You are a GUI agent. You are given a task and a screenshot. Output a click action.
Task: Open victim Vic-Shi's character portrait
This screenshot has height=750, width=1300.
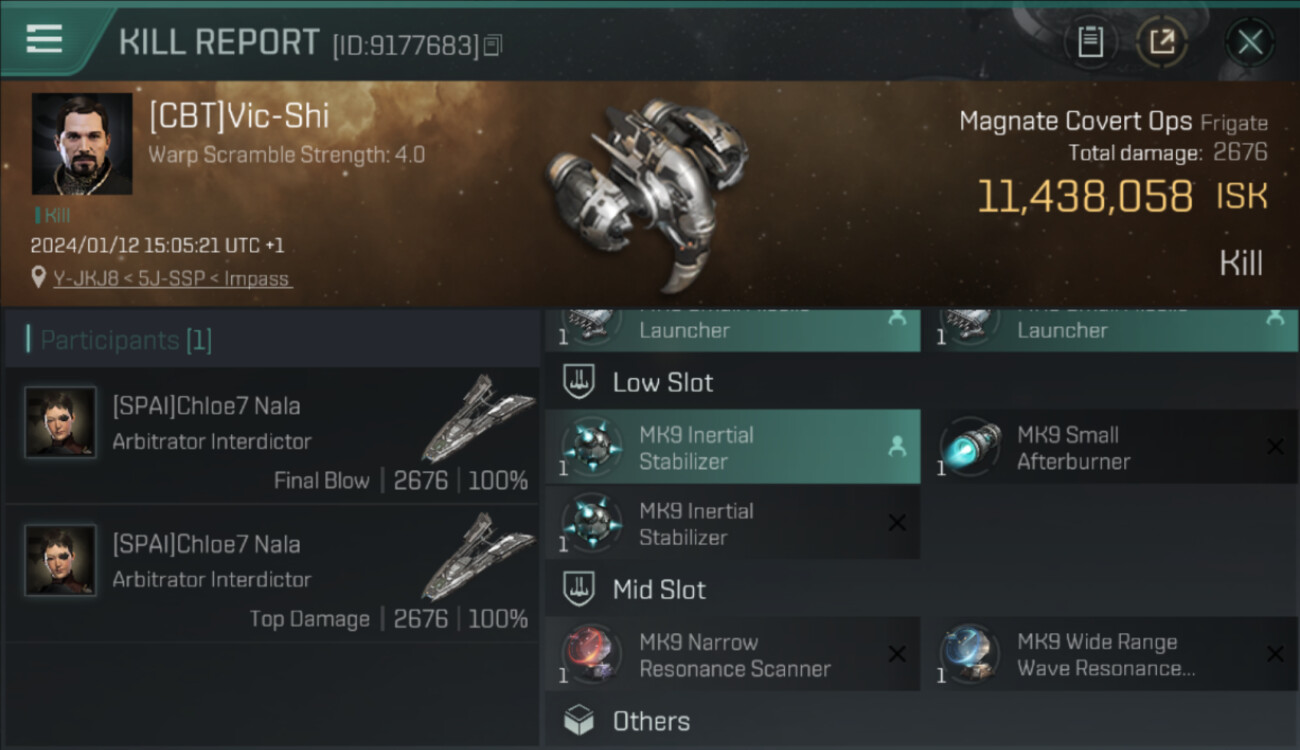point(82,144)
